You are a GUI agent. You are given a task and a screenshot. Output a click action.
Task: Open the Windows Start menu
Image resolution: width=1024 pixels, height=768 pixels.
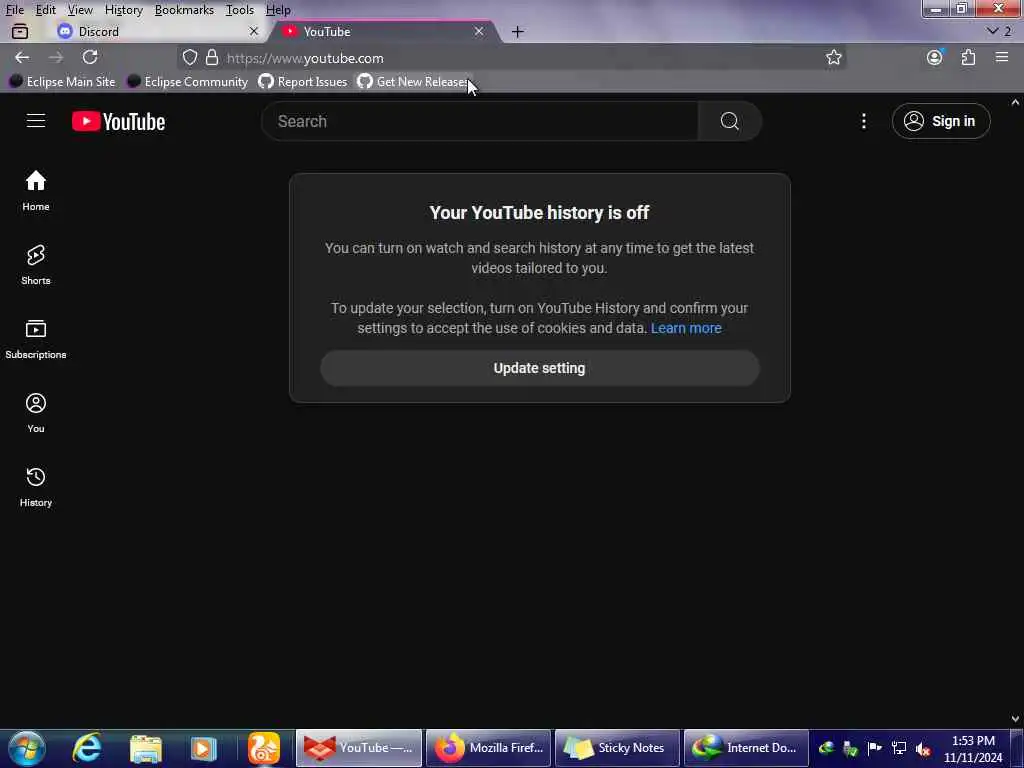click(27, 748)
